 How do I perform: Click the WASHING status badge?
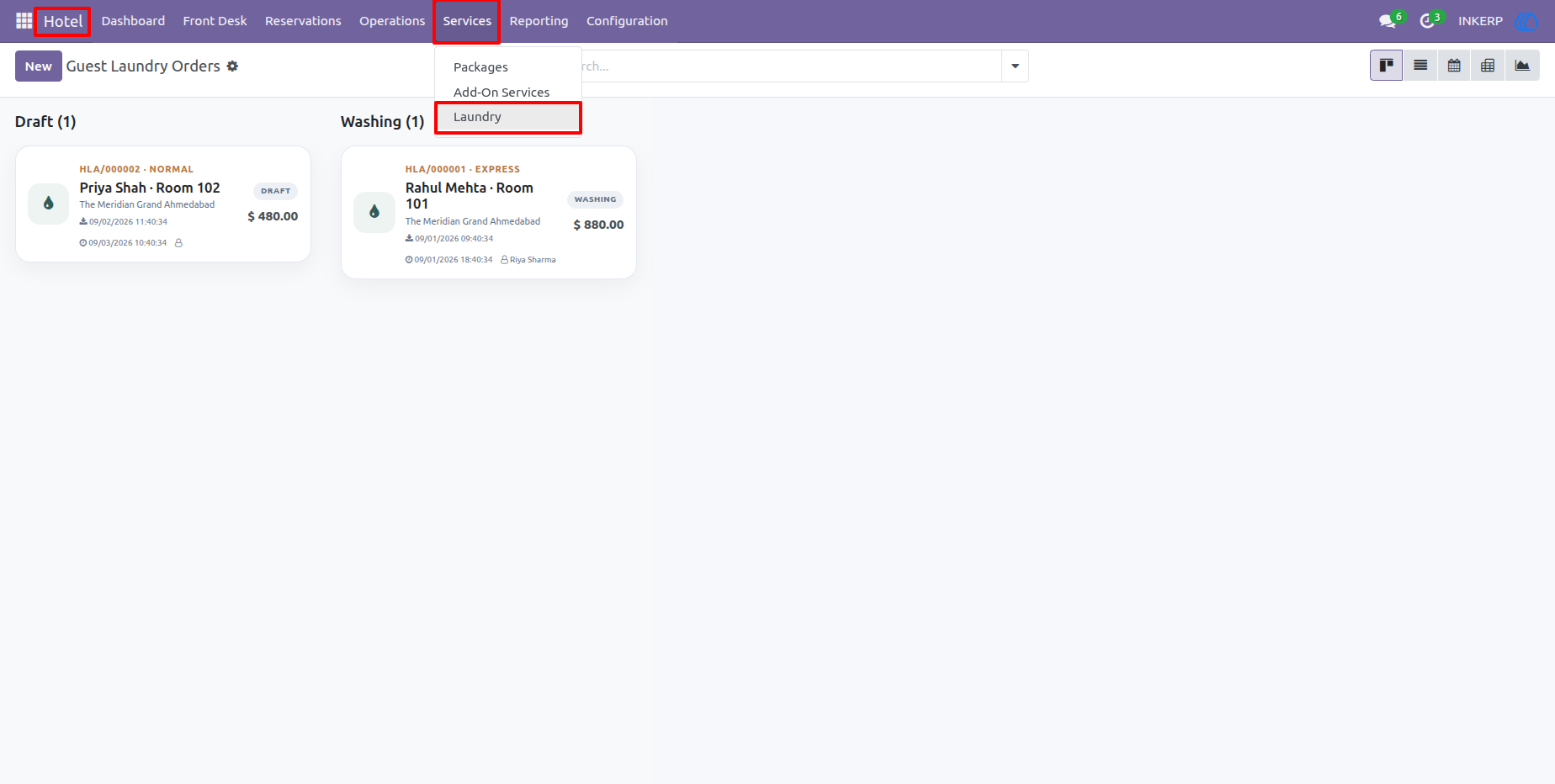596,199
